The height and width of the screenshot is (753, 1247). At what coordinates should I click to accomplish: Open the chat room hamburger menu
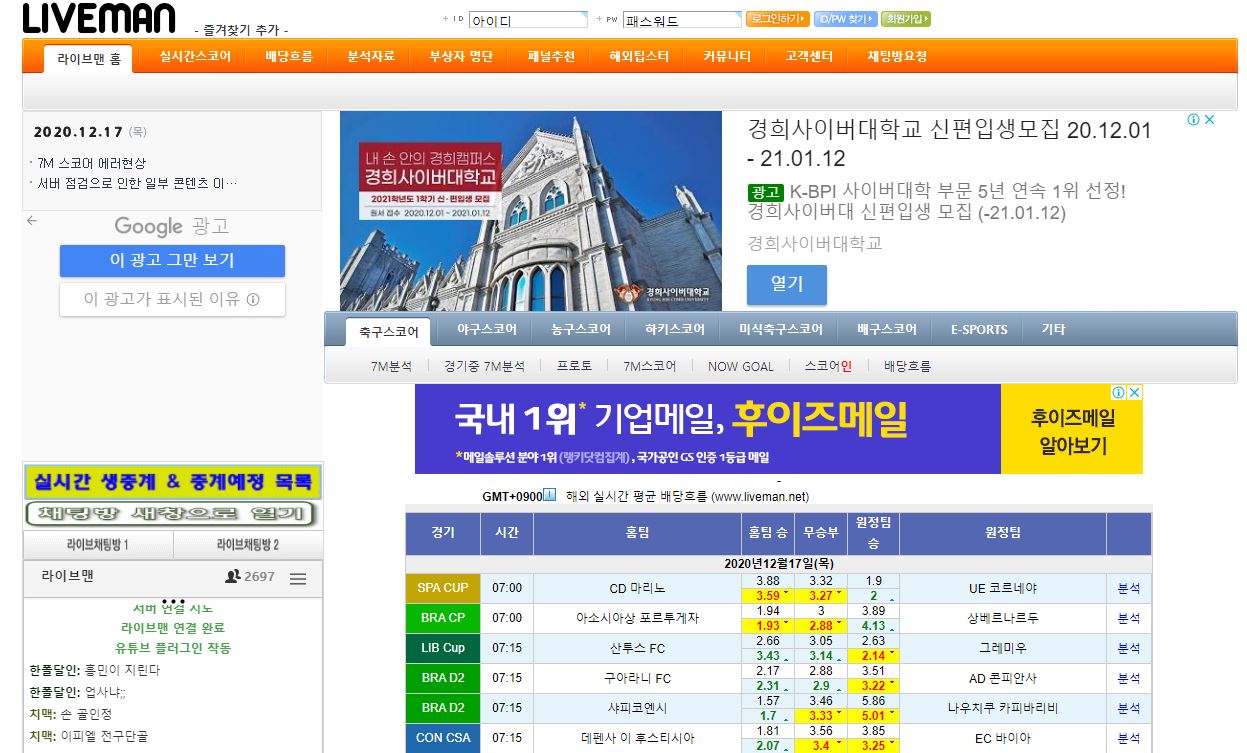click(x=298, y=578)
